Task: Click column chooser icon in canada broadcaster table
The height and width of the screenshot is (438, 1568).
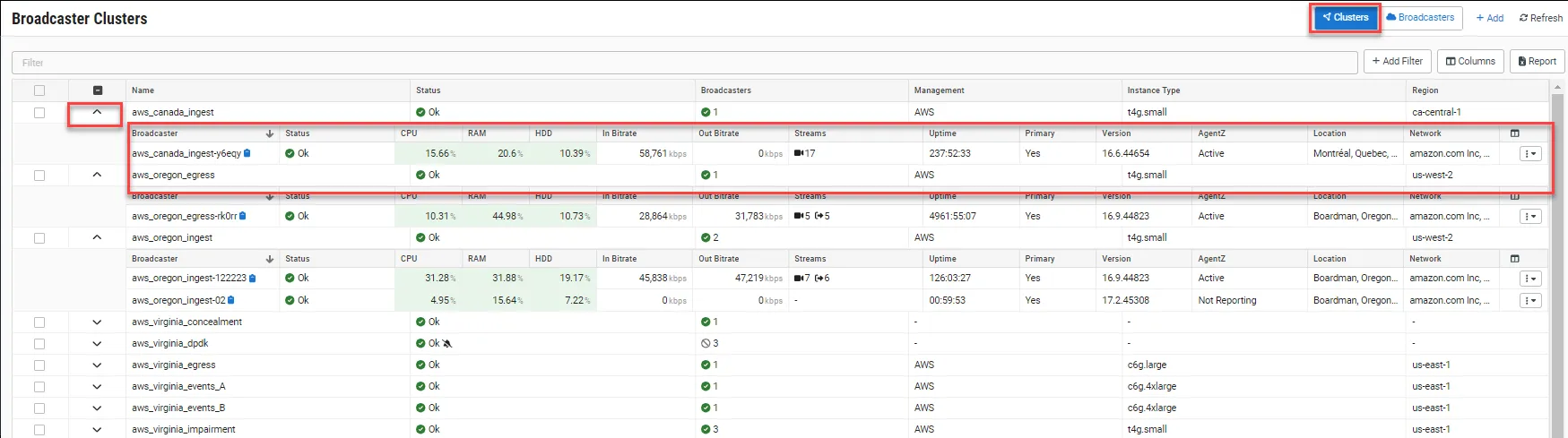Action: (1514, 133)
